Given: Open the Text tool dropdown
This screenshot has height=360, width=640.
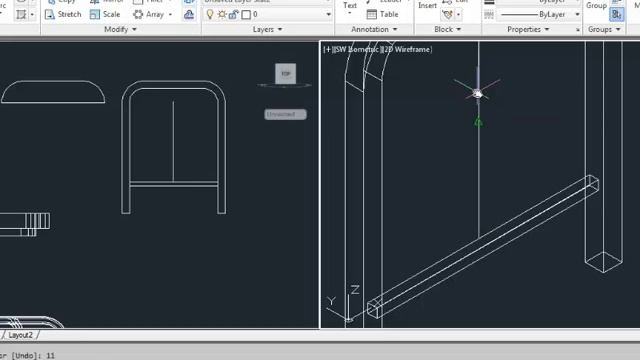Looking at the screenshot, I should click(349, 13).
